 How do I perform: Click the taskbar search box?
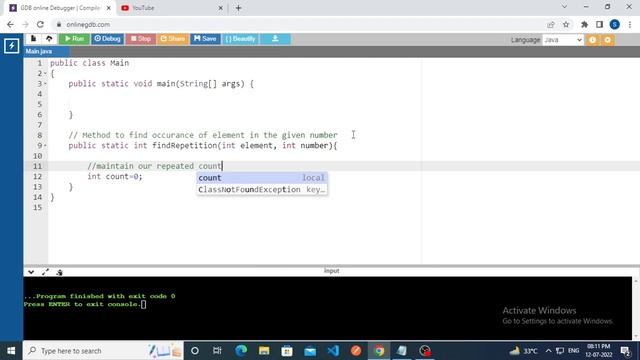pos(104,351)
